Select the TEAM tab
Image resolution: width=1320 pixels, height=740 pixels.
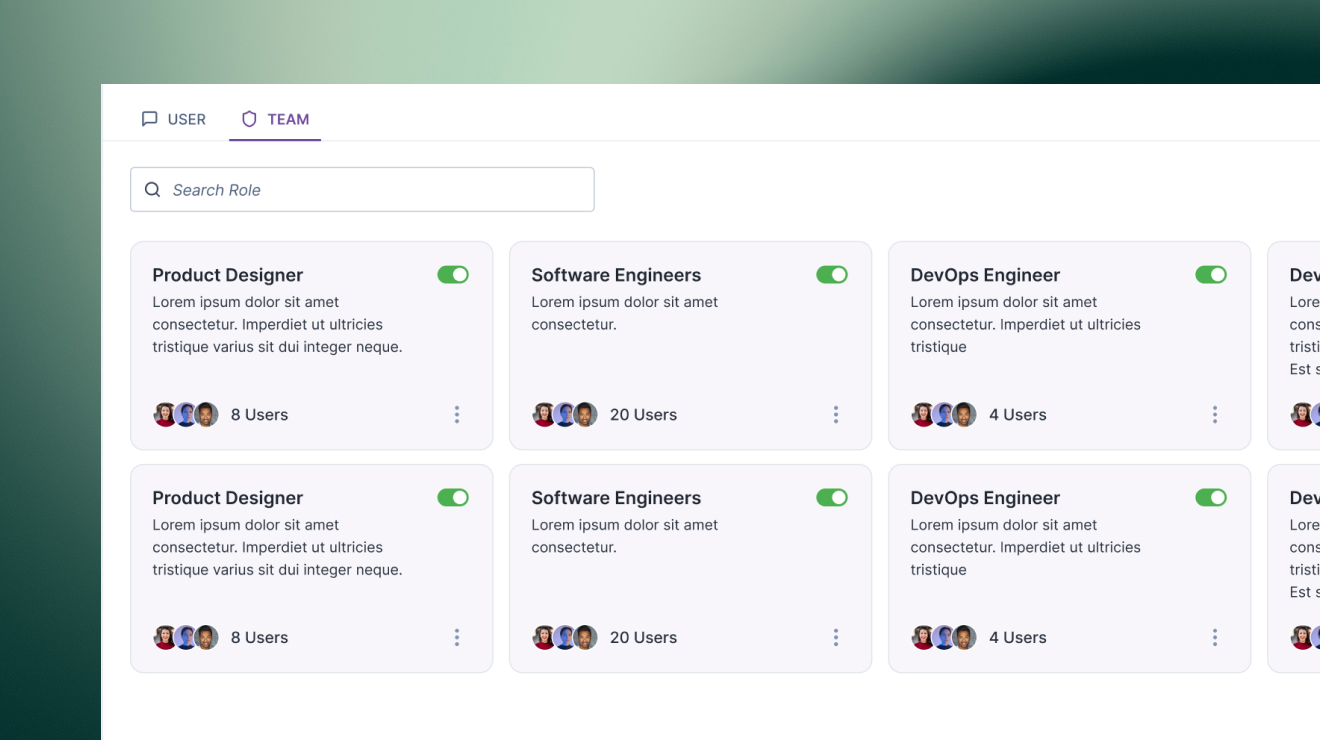pos(275,119)
